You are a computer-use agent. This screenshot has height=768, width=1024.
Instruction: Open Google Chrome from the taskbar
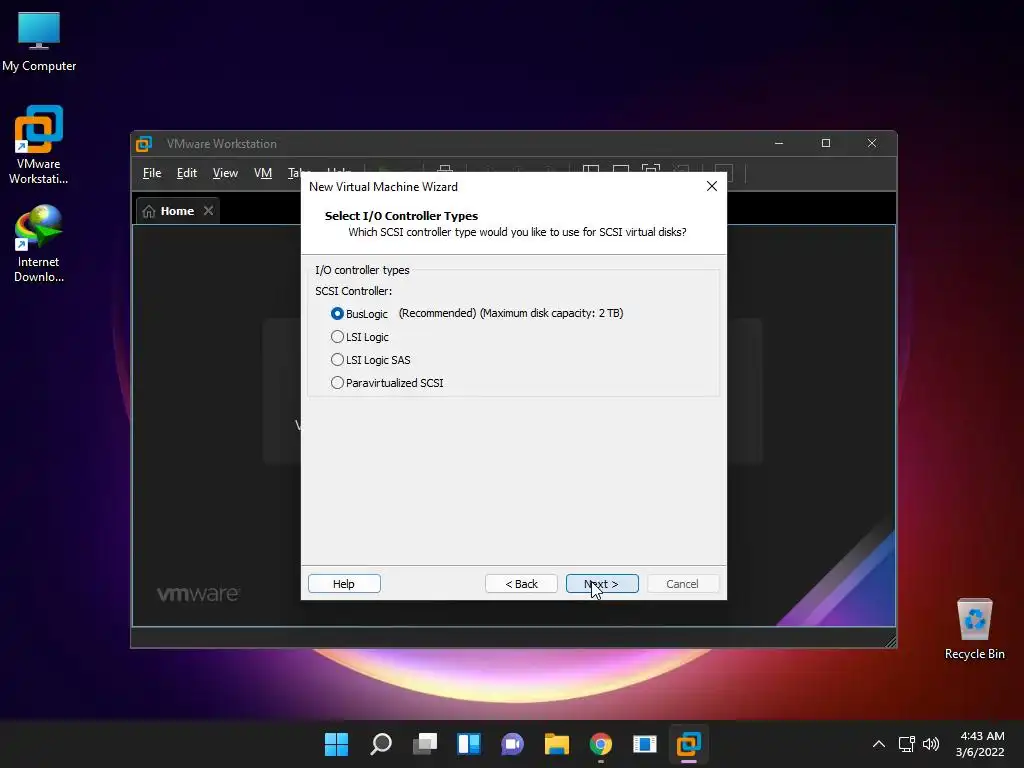[x=601, y=744]
